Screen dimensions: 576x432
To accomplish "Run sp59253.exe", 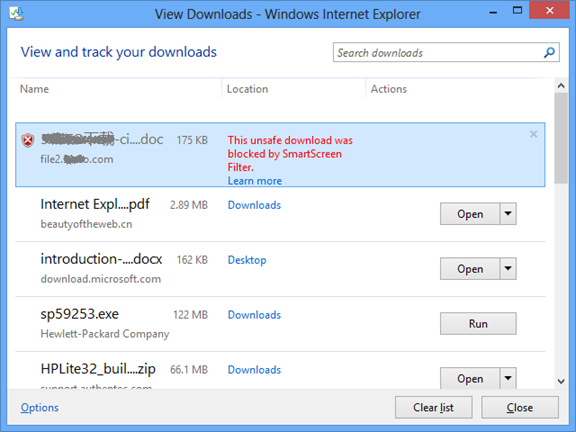I will click(x=478, y=324).
